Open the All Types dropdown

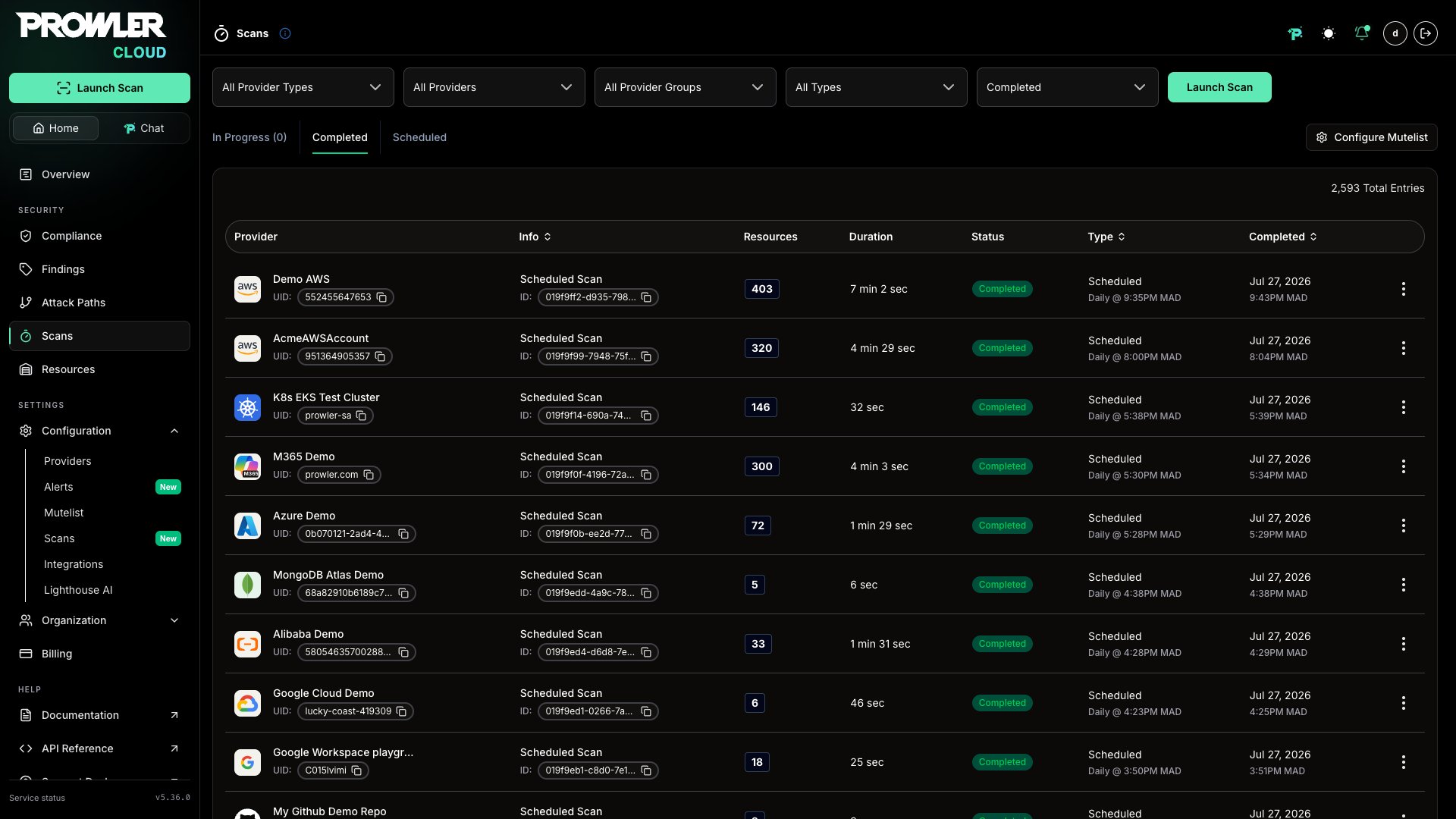tap(877, 87)
